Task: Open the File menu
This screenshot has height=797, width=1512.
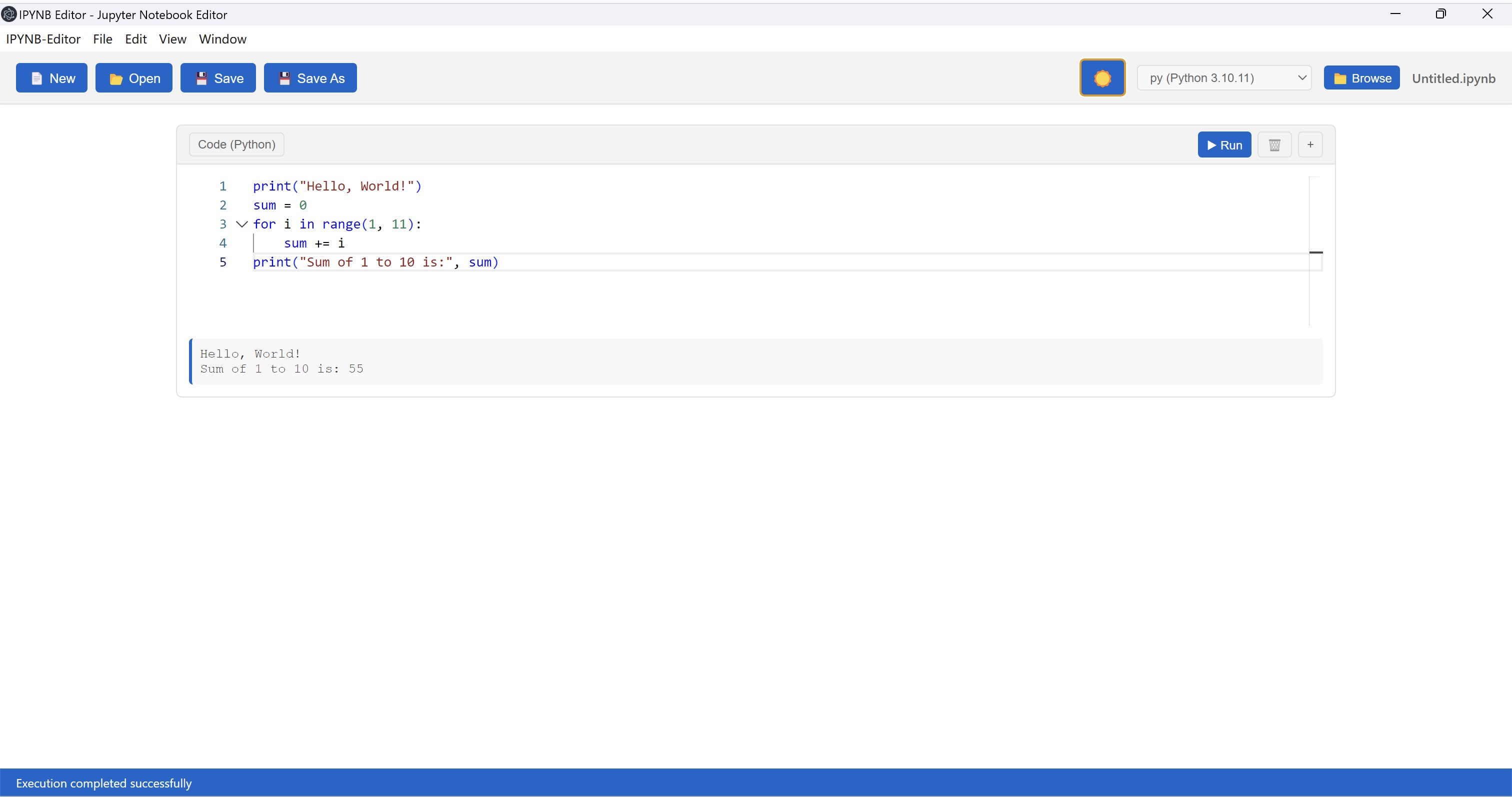Action: pyautogui.click(x=102, y=39)
